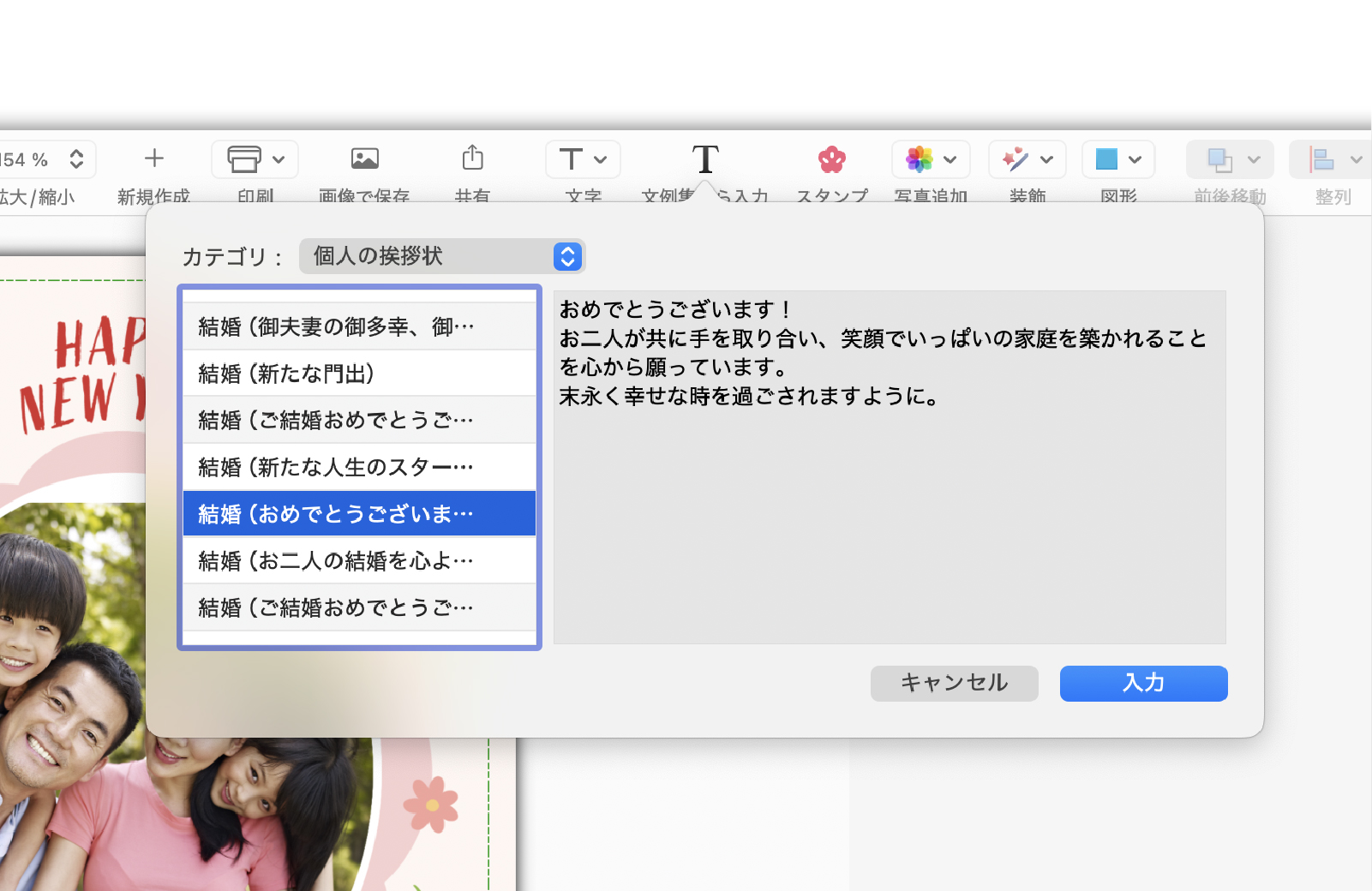Click the 共有 share icon
The image size is (1372, 891).
(x=472, y=159)
